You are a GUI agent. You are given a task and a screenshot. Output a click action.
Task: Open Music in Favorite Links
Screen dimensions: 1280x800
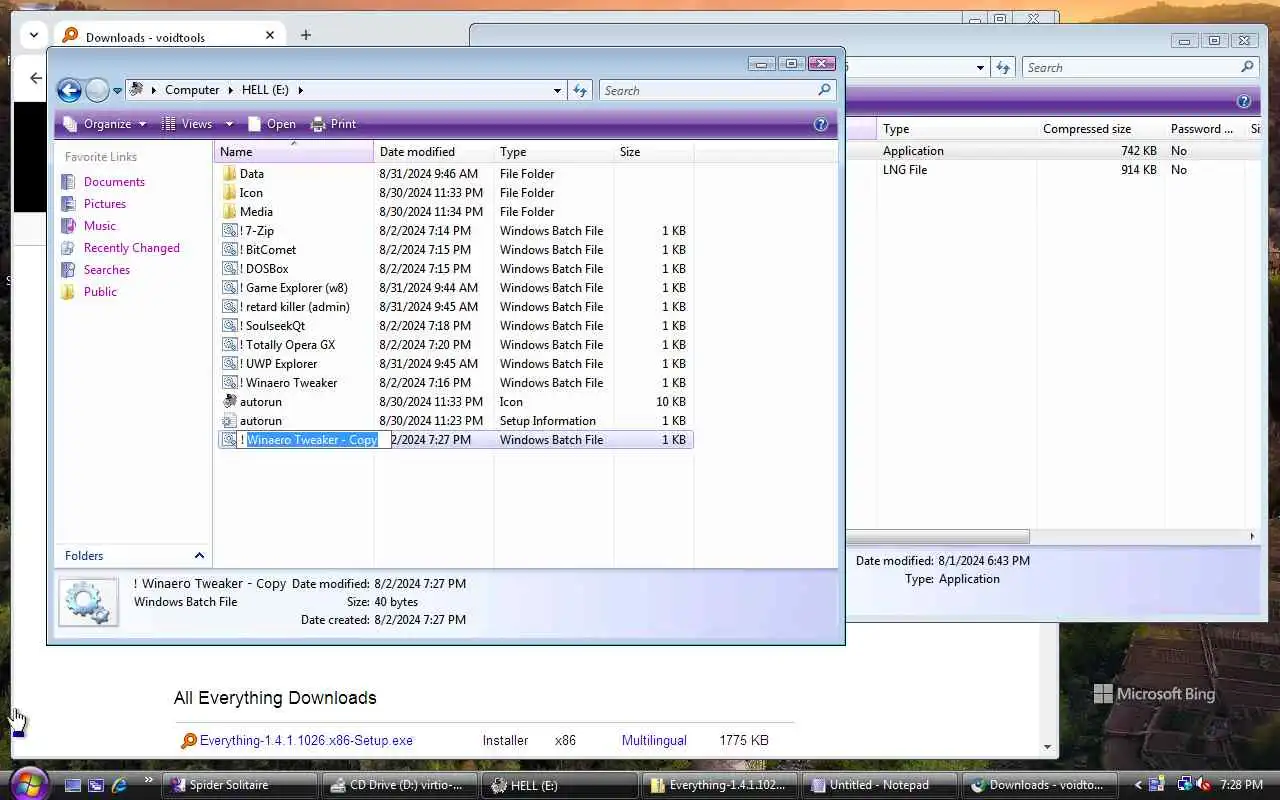[99, 226]
